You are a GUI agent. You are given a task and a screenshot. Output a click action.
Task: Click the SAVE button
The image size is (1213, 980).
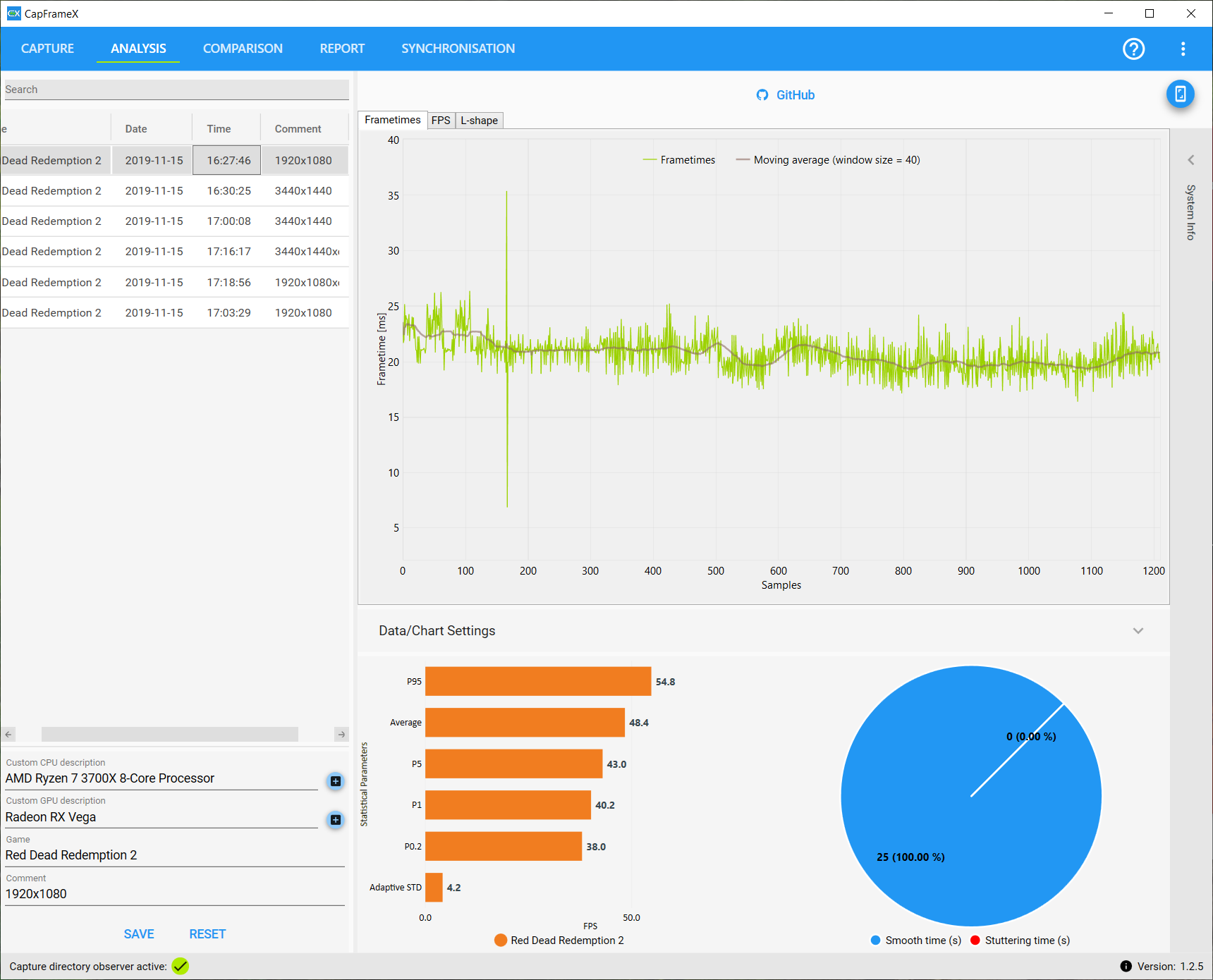[139, 934]
